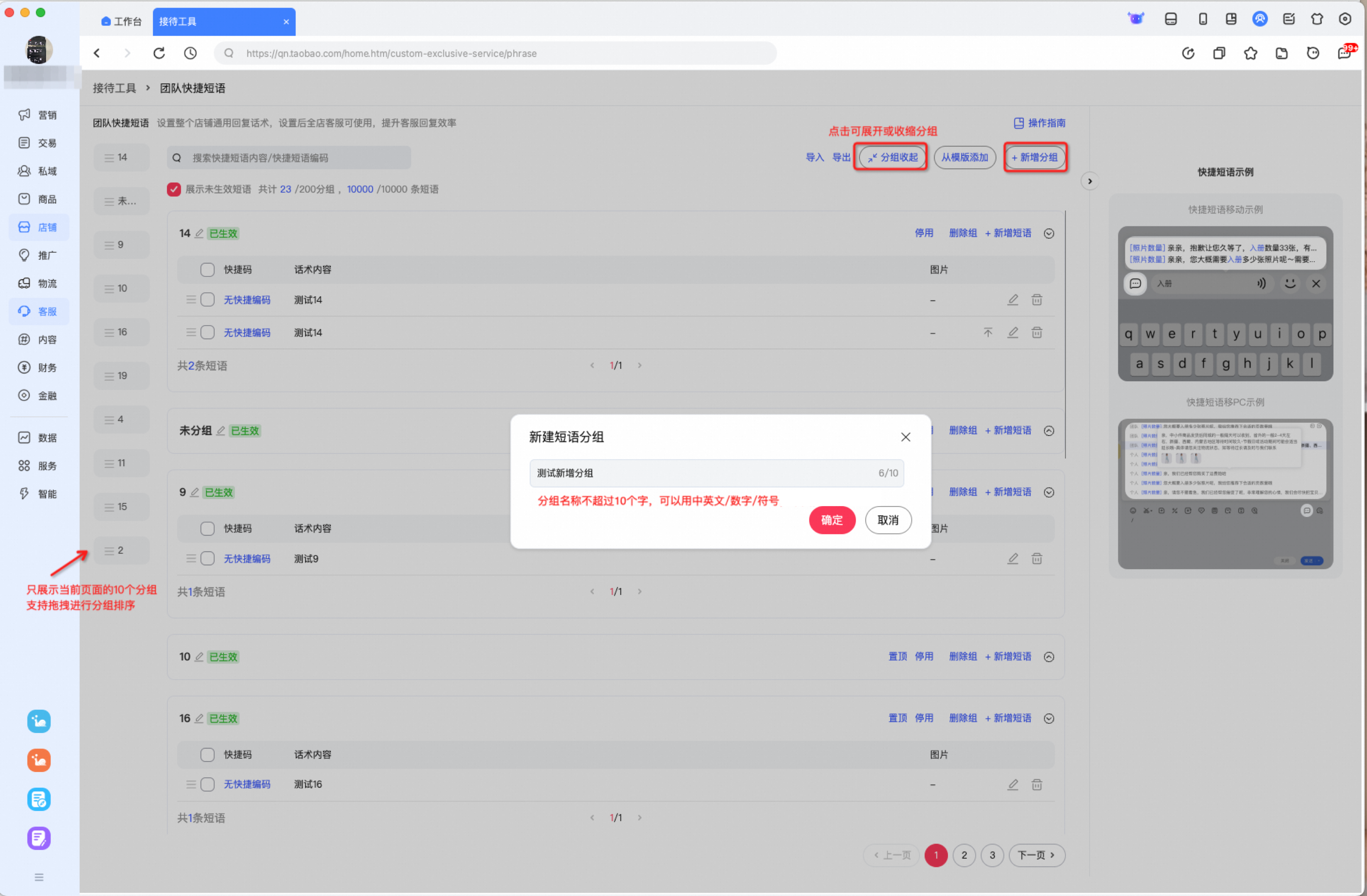Reload the page with refresh icon
The image size is (1367, 896).
(159, 54)
